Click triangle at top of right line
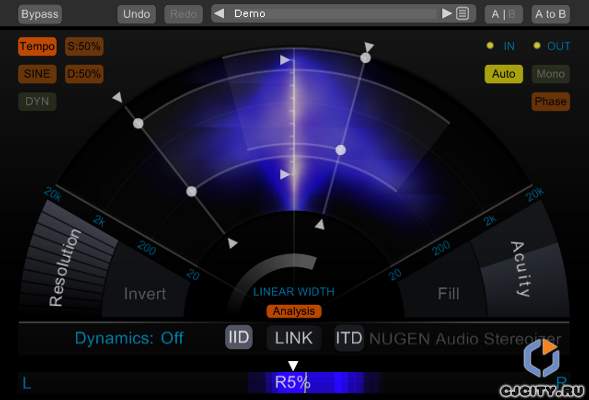 pyautogui.click(x=369, y=47)
